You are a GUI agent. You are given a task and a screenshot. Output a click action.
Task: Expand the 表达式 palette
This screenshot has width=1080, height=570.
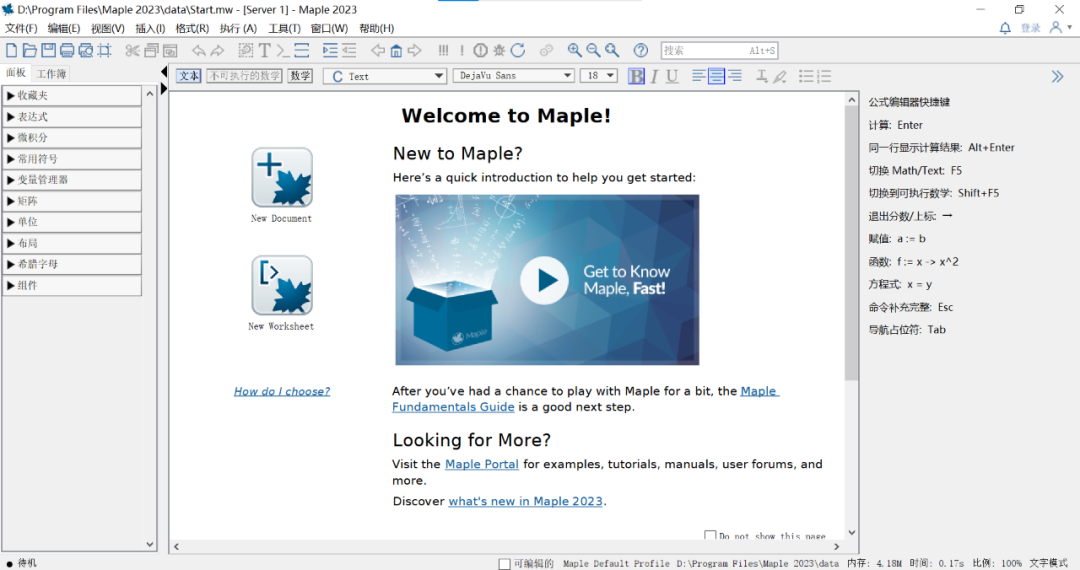click(72, 117)
